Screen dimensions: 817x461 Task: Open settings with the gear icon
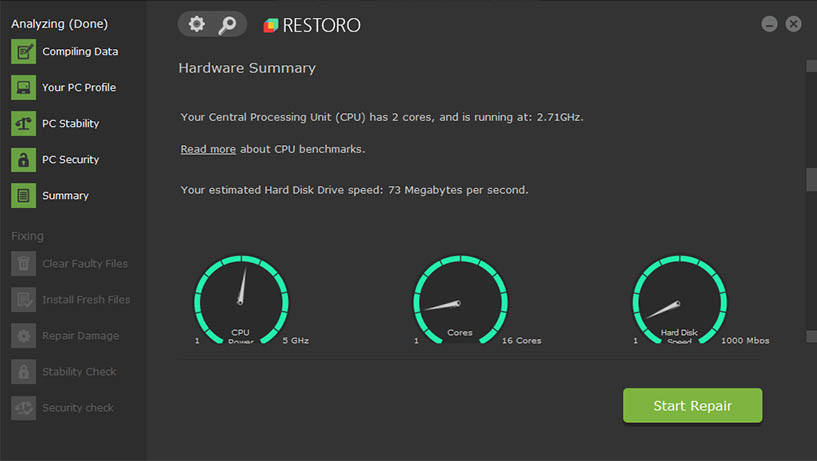pyautogui.click(x=196, y=24)
